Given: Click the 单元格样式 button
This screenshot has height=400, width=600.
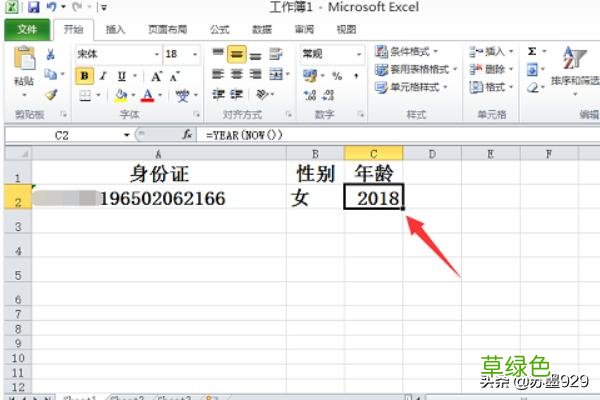Looking at the screenshot, I should pos(416,87).
